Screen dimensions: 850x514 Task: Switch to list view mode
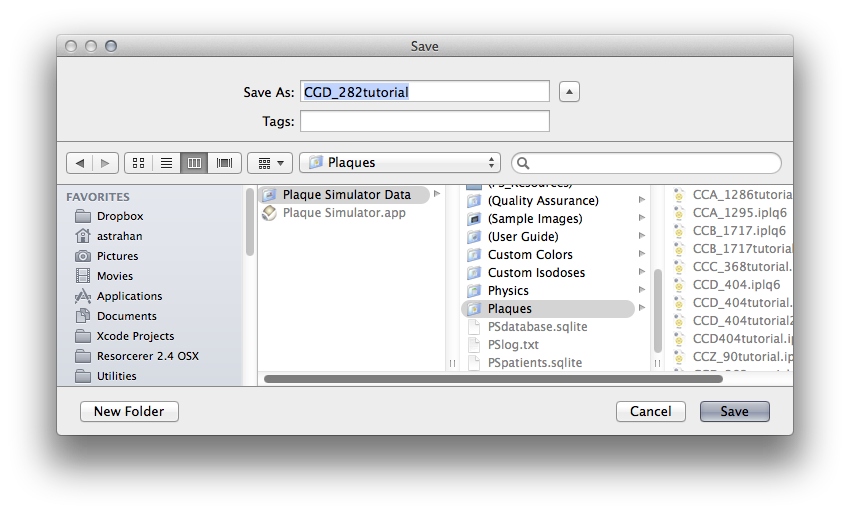point(167,162)
